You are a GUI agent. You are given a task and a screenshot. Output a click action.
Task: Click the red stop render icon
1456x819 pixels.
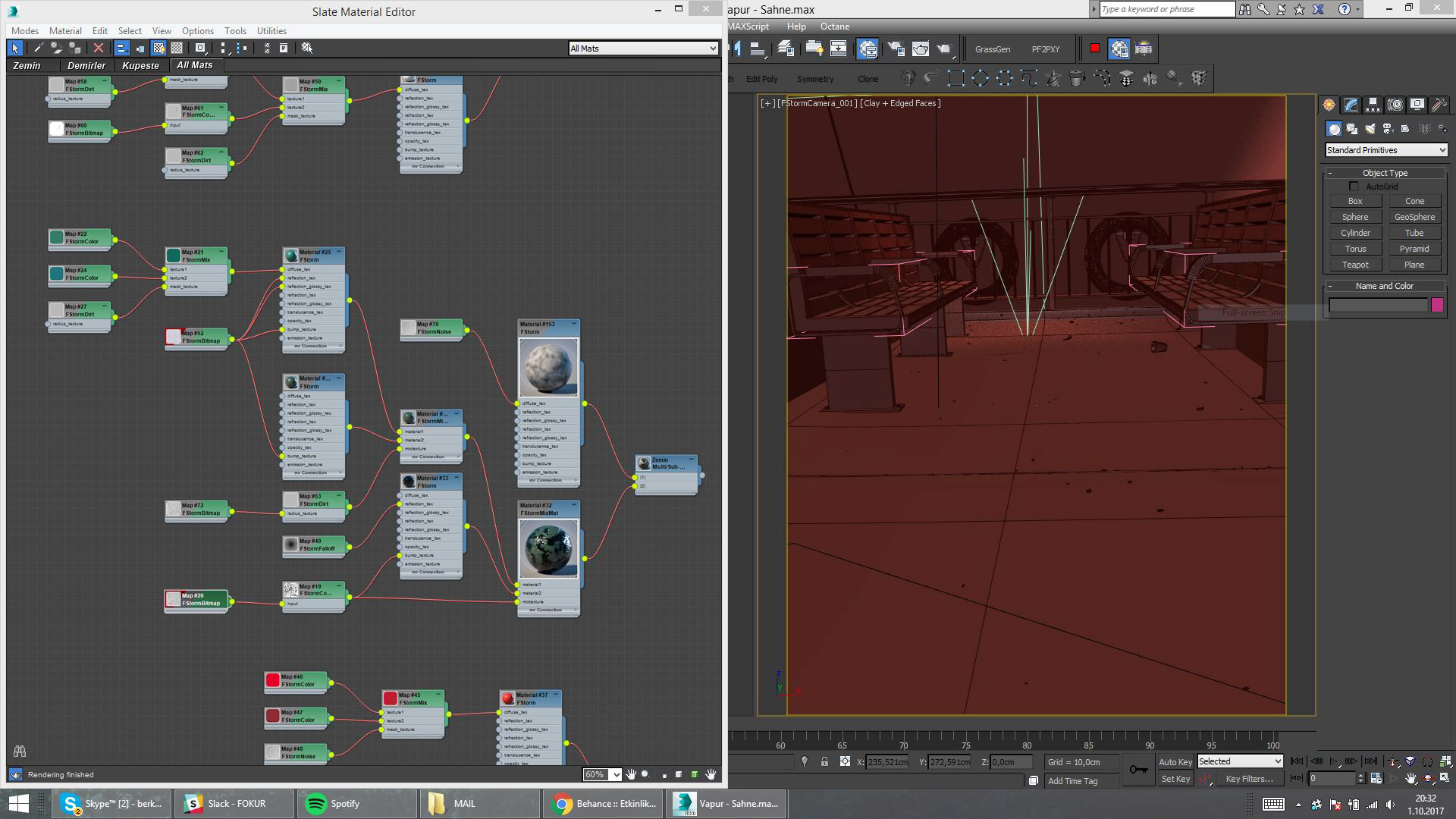tap(1094, 49)
